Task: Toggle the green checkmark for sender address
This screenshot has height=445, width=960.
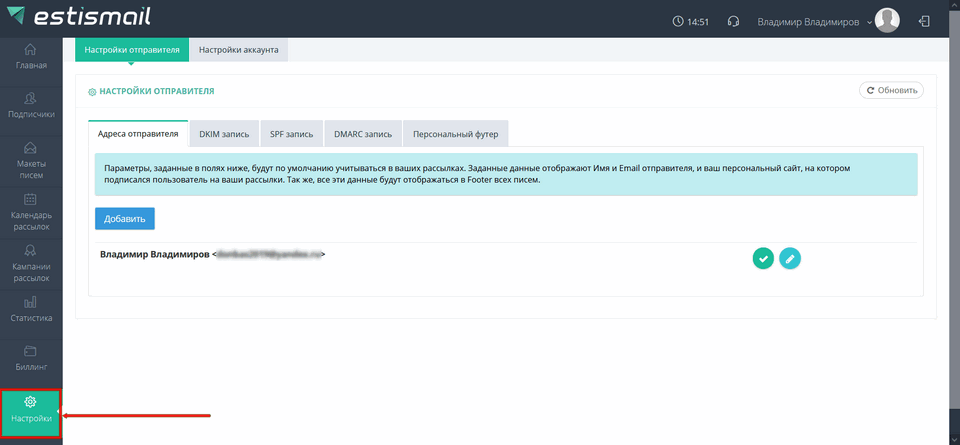Action: coord(763,259)
